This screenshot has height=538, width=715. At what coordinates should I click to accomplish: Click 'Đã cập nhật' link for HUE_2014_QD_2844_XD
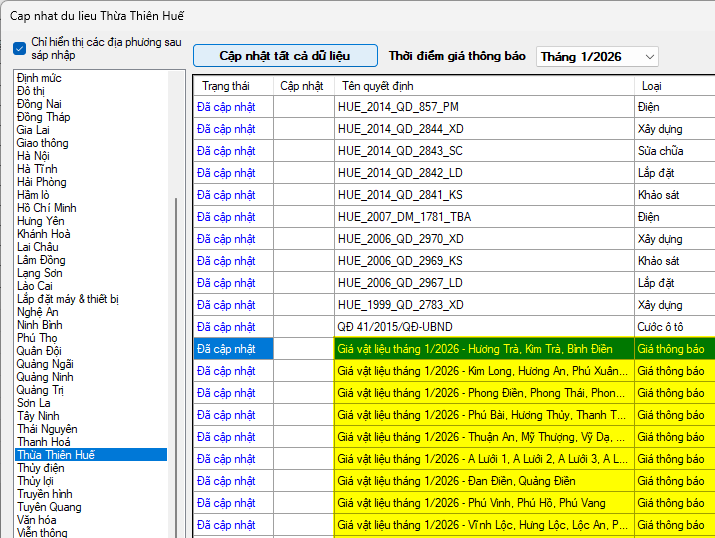(x=226, y=129)
